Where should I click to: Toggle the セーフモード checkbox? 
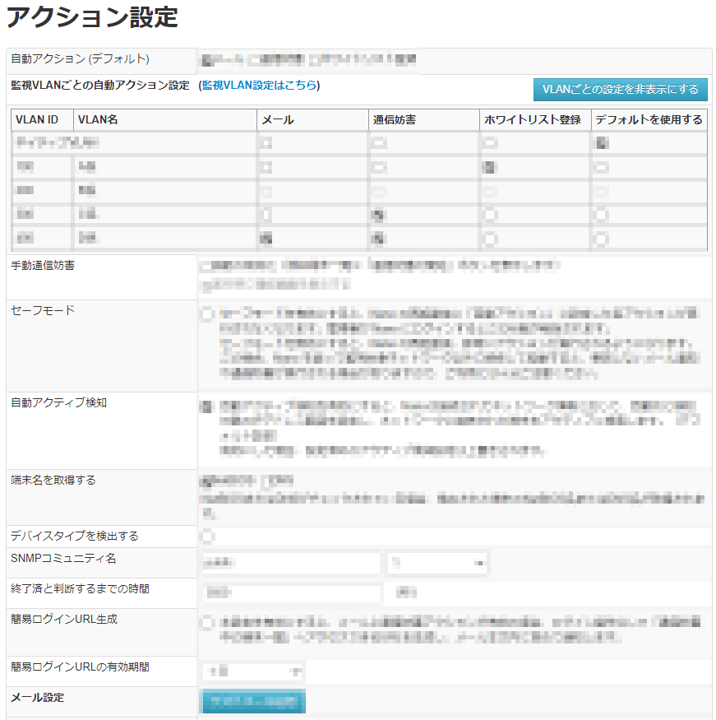[207, 314]
